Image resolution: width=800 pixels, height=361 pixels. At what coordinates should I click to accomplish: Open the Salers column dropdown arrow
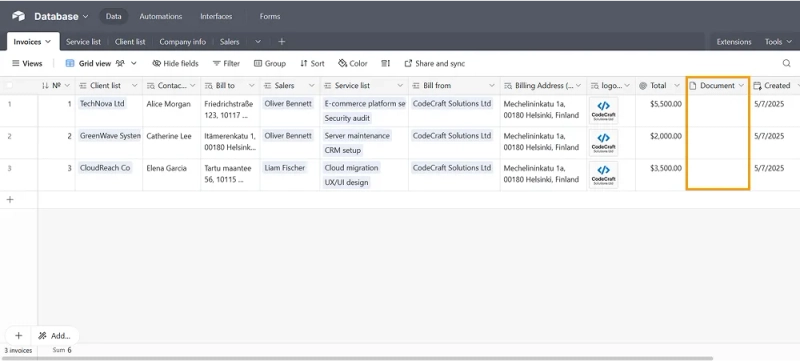tap(311, 86)
